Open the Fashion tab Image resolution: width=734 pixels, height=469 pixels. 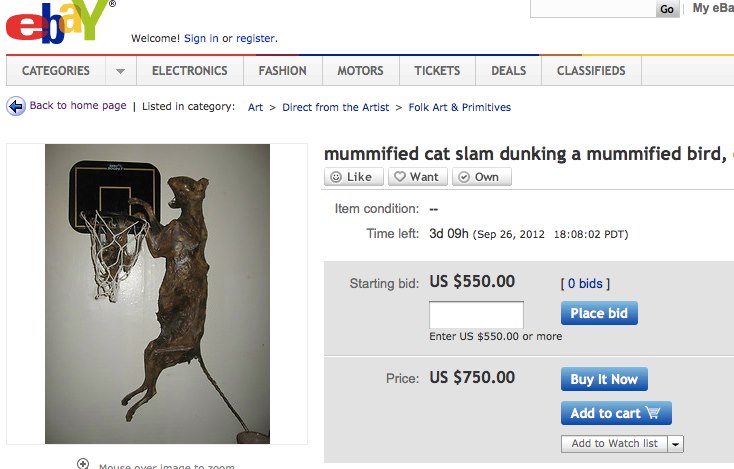pos(282,71)
